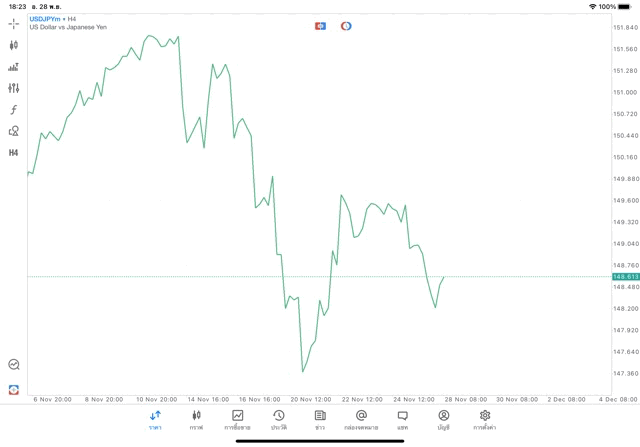
Task: Open chart settings sliders icon
Action: tap(14, 88)
